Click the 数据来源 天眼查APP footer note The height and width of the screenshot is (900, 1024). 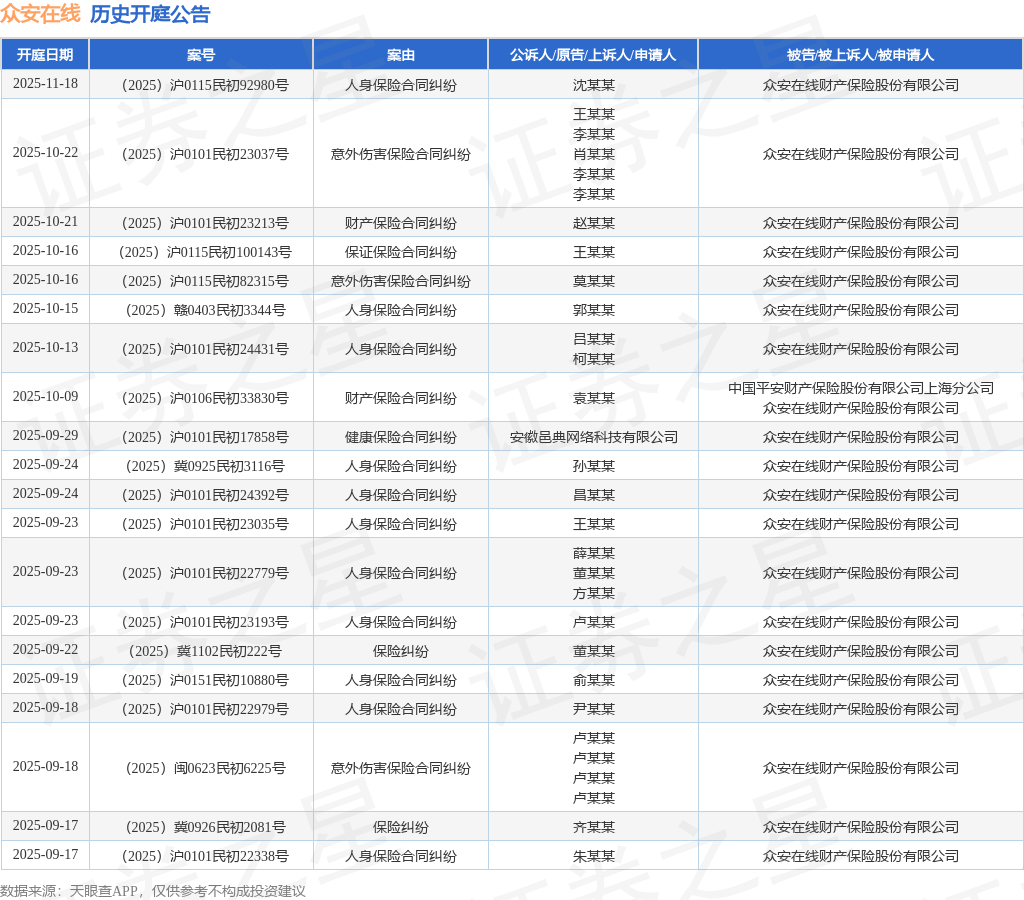click(153, 890)
